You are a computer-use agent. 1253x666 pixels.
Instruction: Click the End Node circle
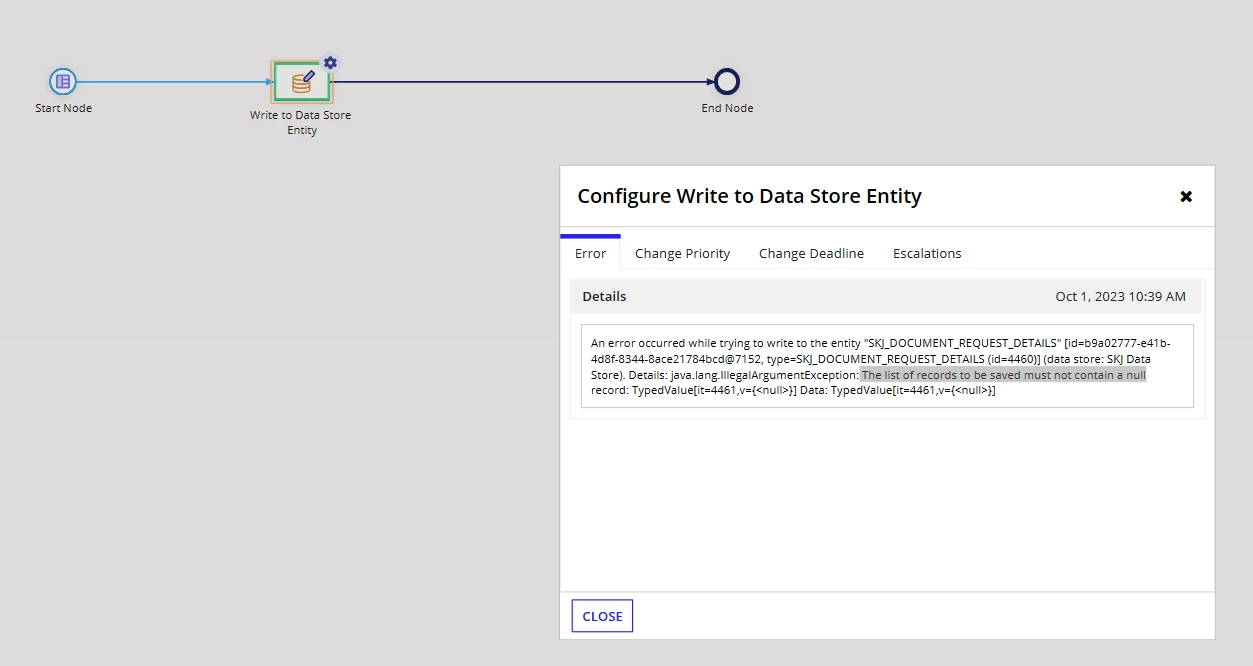[x=727, y=82]
